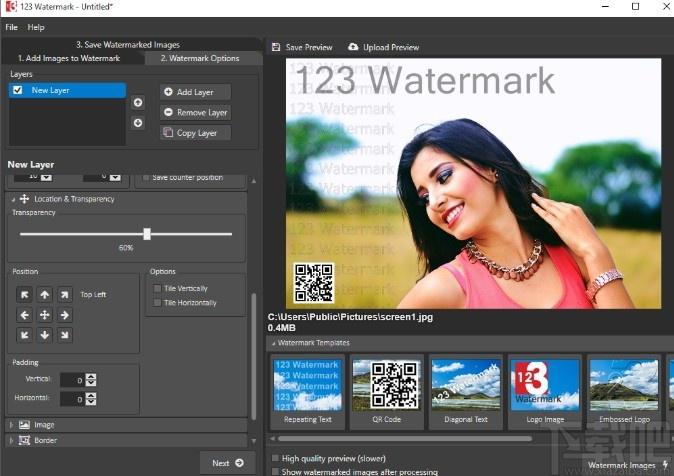Click the Transparency slider handle
Image resolution: width=674 pixels, height=476 pixels.
(x=147, y=234)
